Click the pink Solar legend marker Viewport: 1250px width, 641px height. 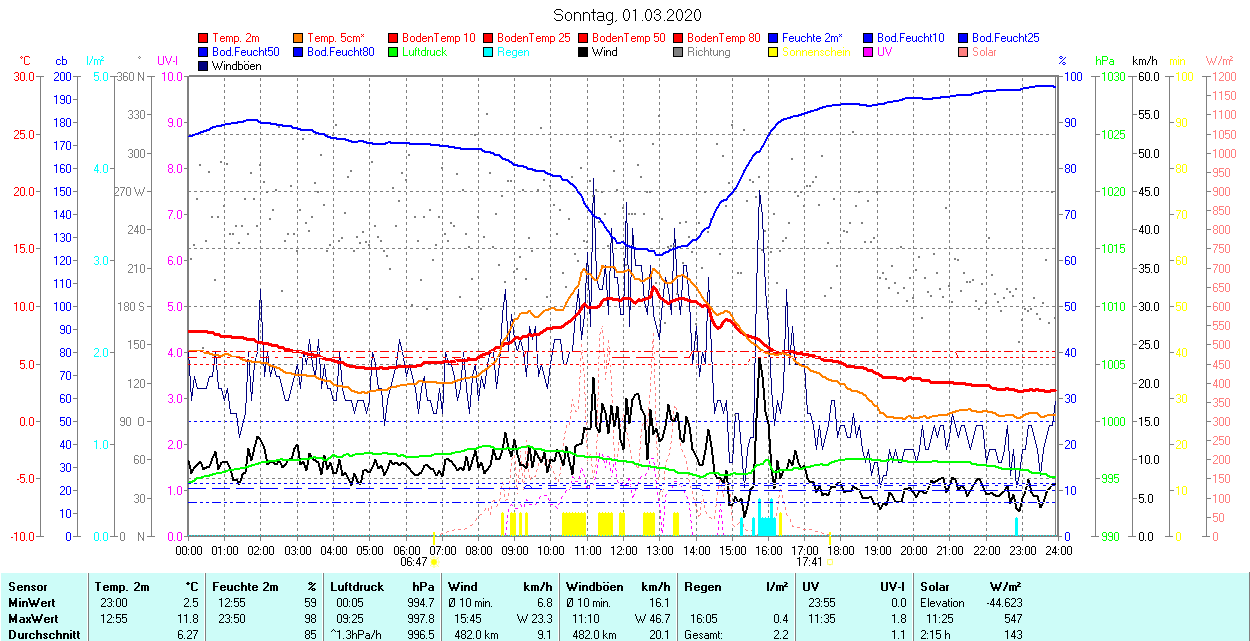point(965,52)
